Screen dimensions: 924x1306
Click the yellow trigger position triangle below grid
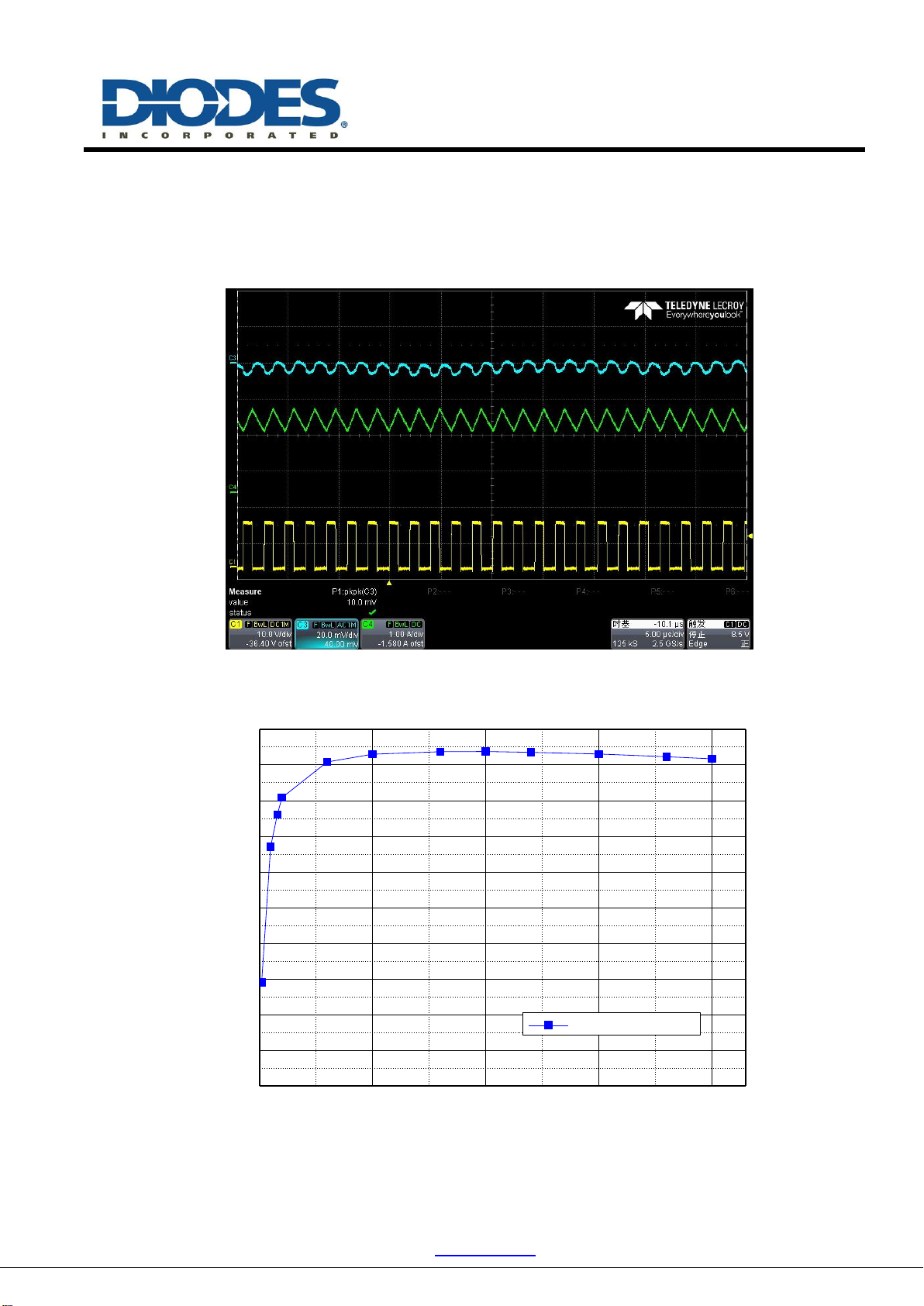[x=390, y=583]
